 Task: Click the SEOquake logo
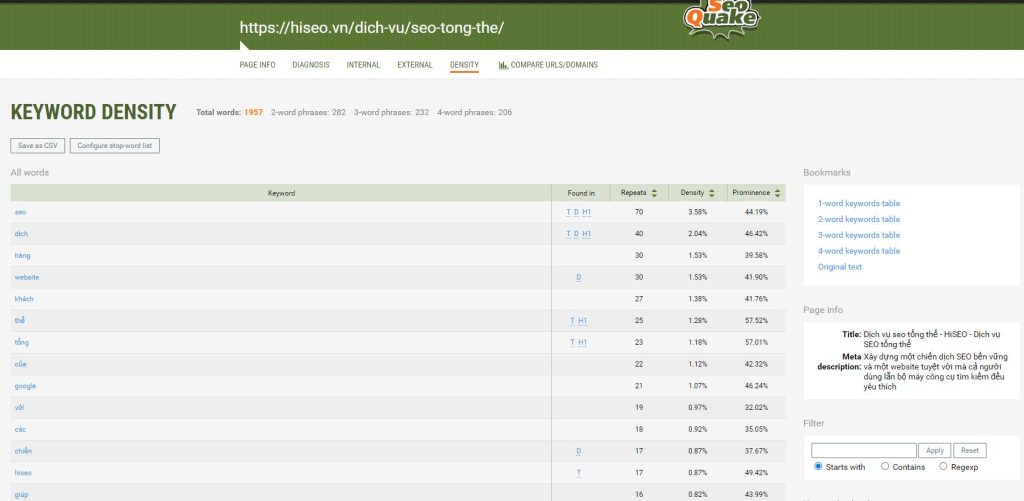click(720, 18)
